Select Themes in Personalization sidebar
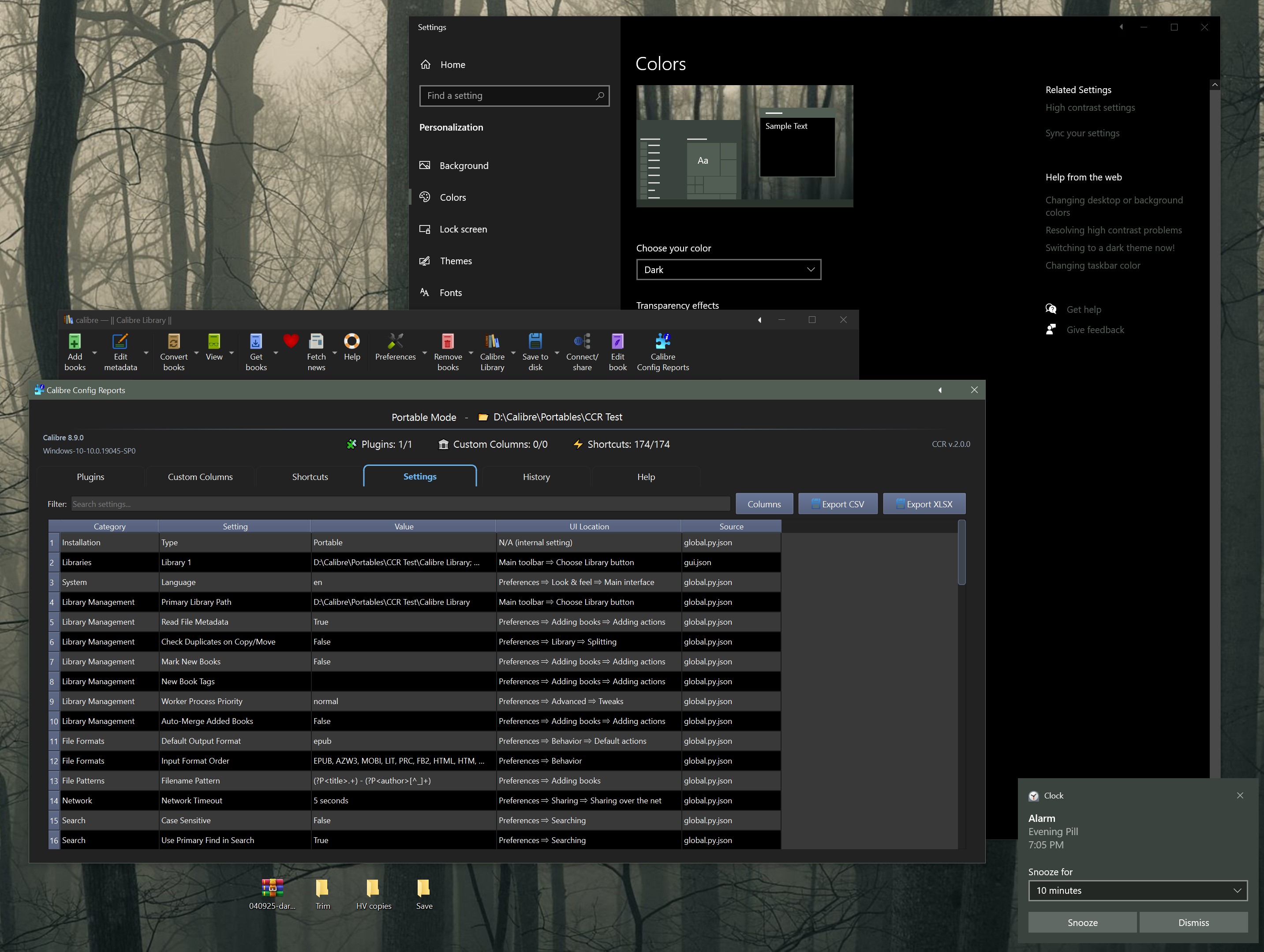 (x=456, y=261)
